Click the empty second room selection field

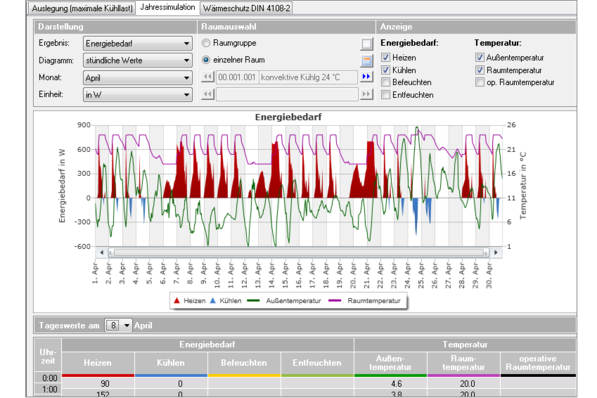(287, 94)
